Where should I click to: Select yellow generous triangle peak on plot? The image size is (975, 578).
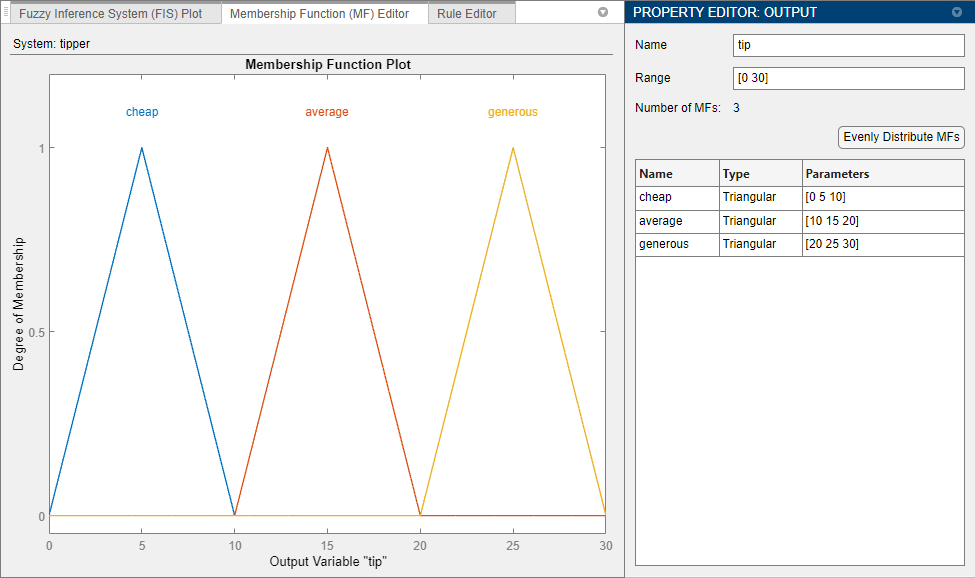513,149
